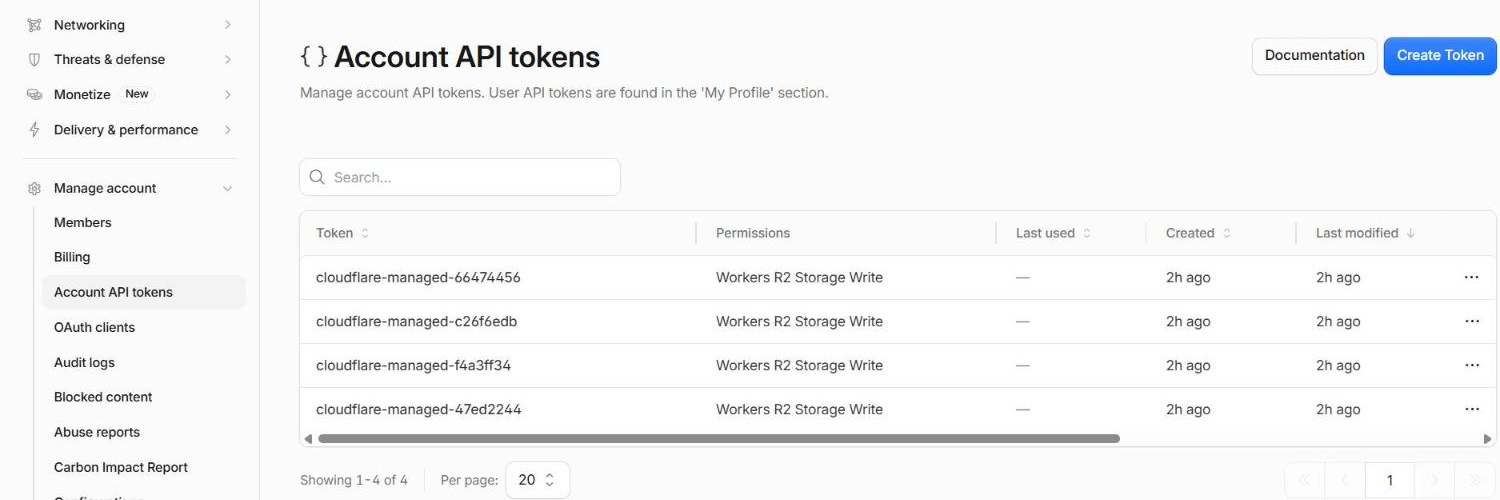
Task: Go to next page arrow
Action: 1435,480
